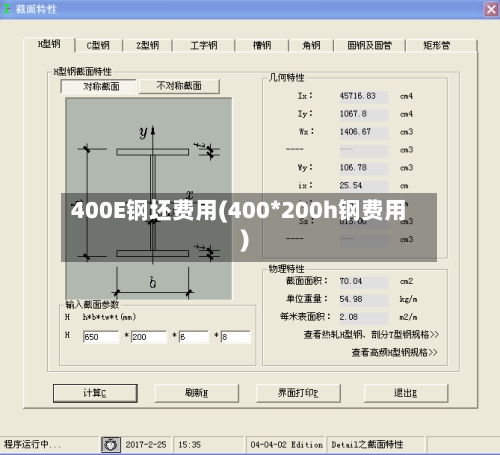The image size is (500, 455).
Task: Select 不对称截面 section mode
Action: [179, 86]
